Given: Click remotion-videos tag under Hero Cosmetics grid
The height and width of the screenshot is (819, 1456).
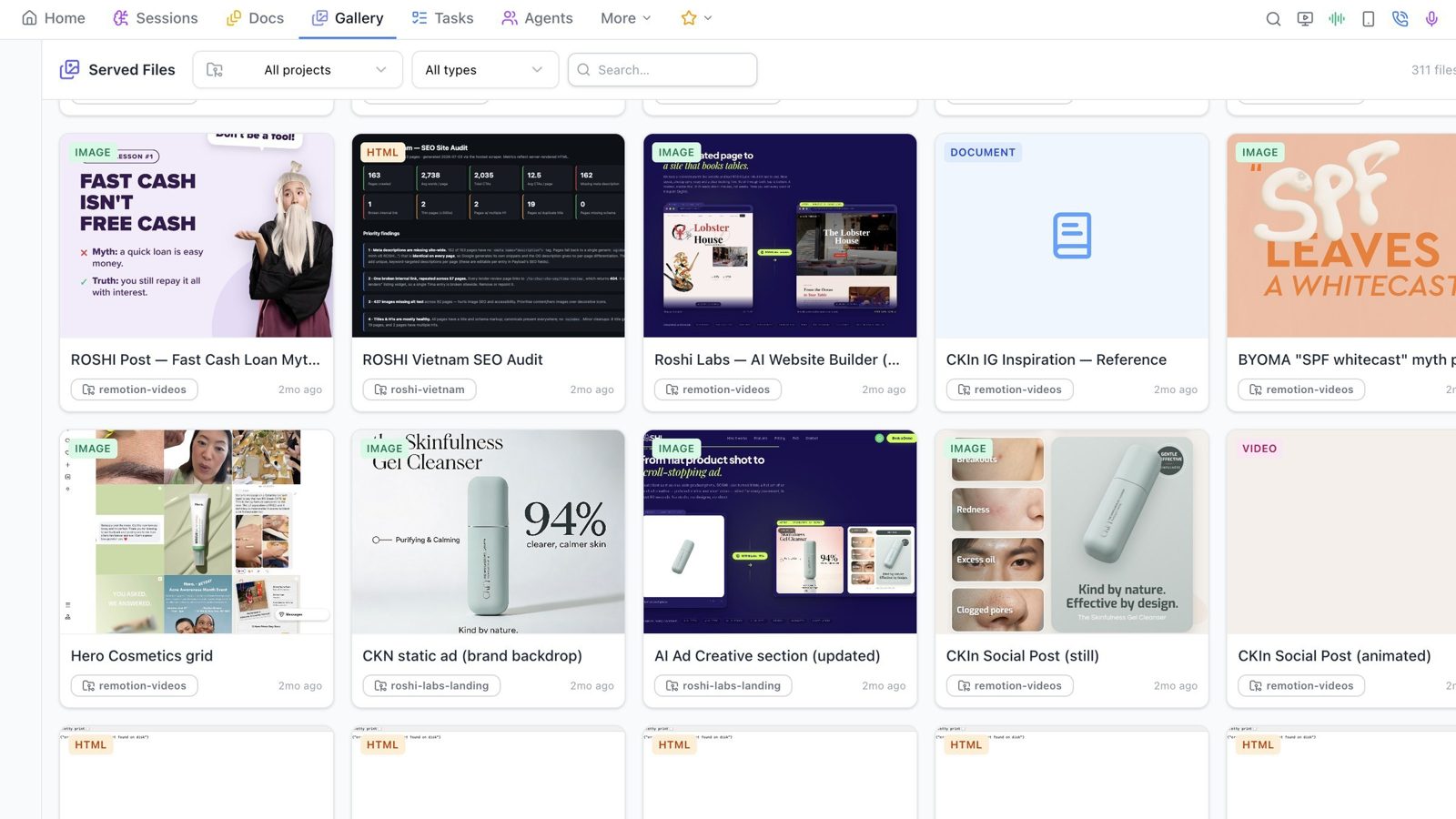Looking at the screenshot, I should coord(135,685).
